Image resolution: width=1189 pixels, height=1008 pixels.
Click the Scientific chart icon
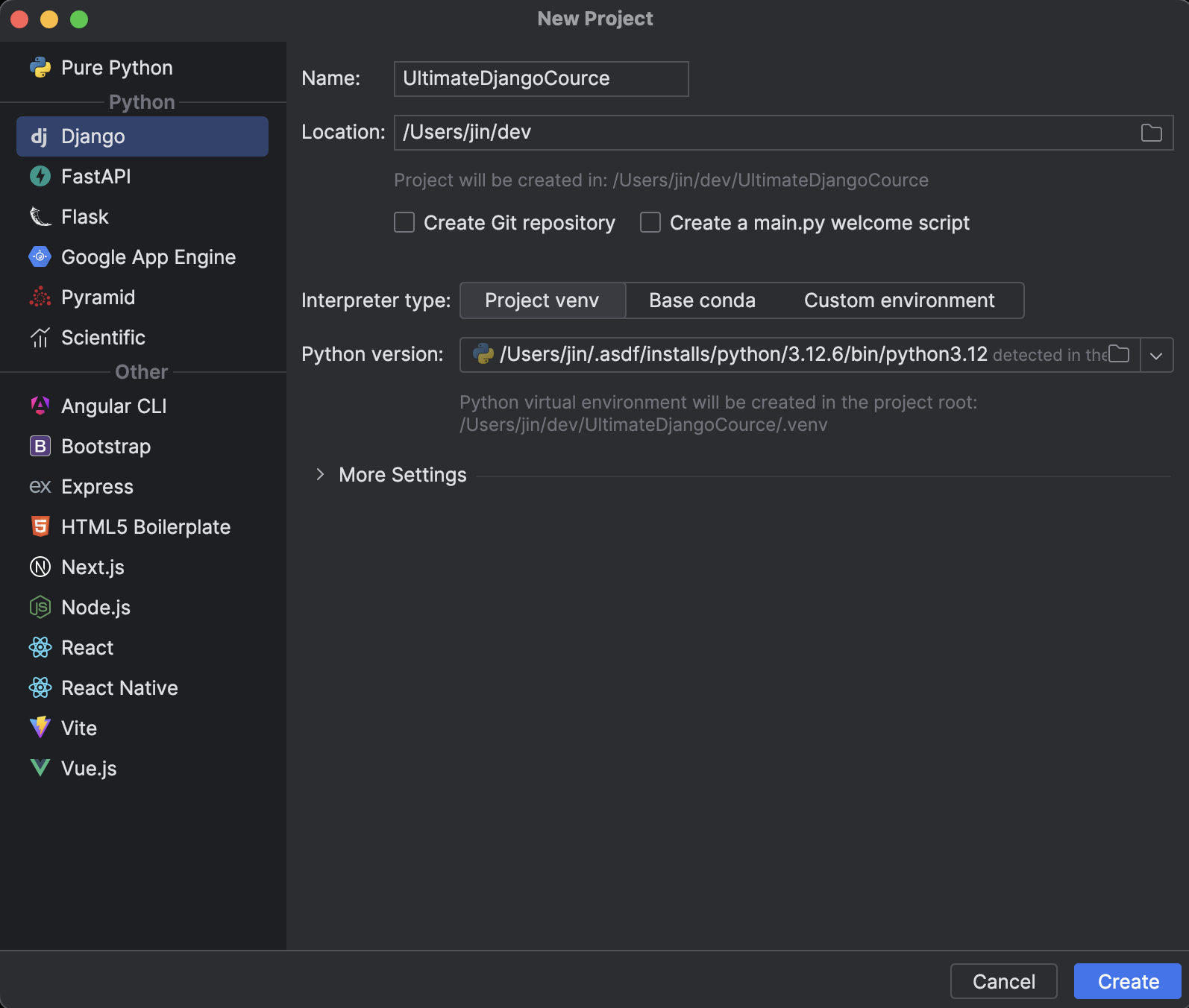coord(40,338)
